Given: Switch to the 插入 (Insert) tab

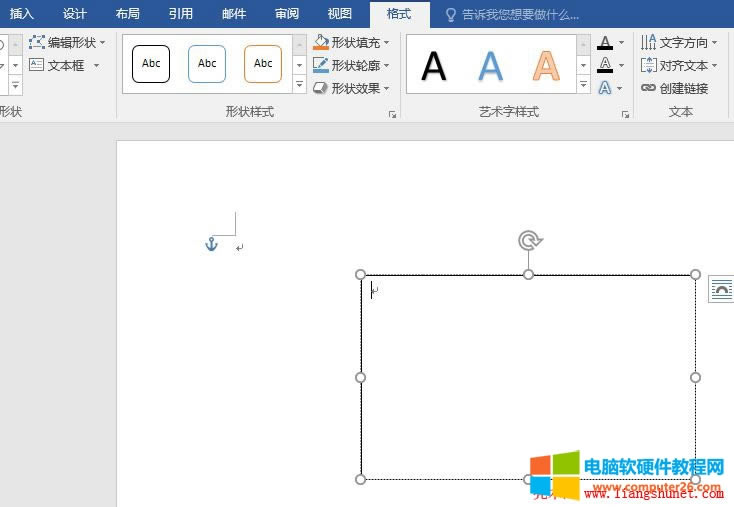Looking at the screenshot, I should pyautogui.click(x=22, y=14).
